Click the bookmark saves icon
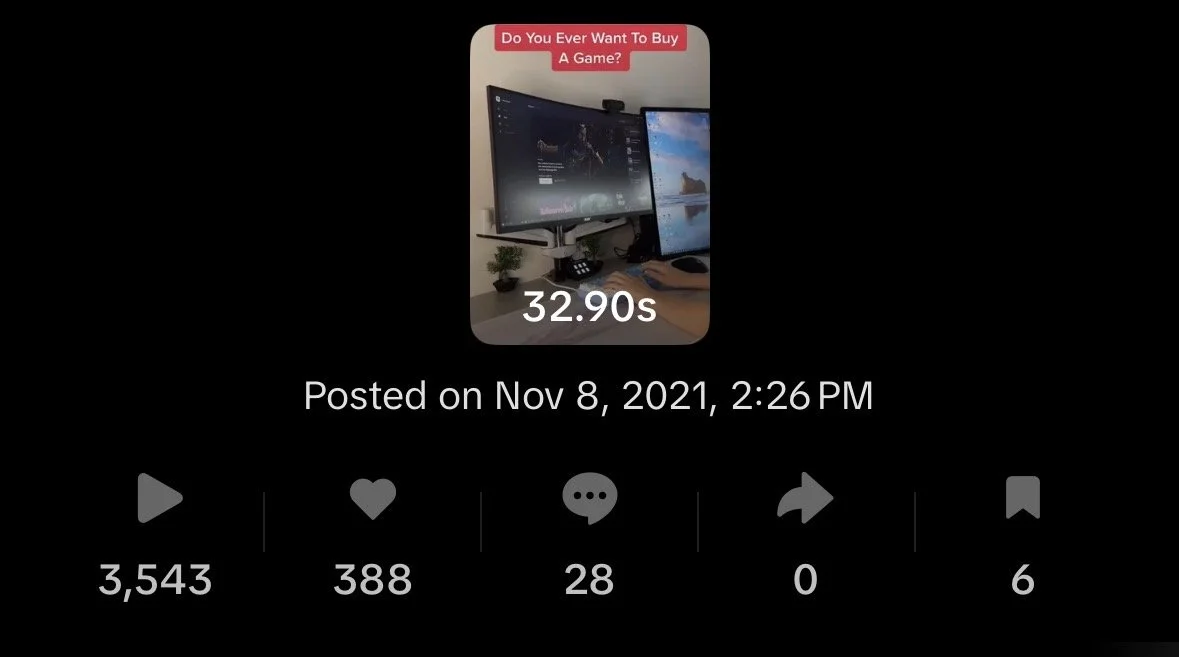 pyautogui.click(x=1023, y=498)
